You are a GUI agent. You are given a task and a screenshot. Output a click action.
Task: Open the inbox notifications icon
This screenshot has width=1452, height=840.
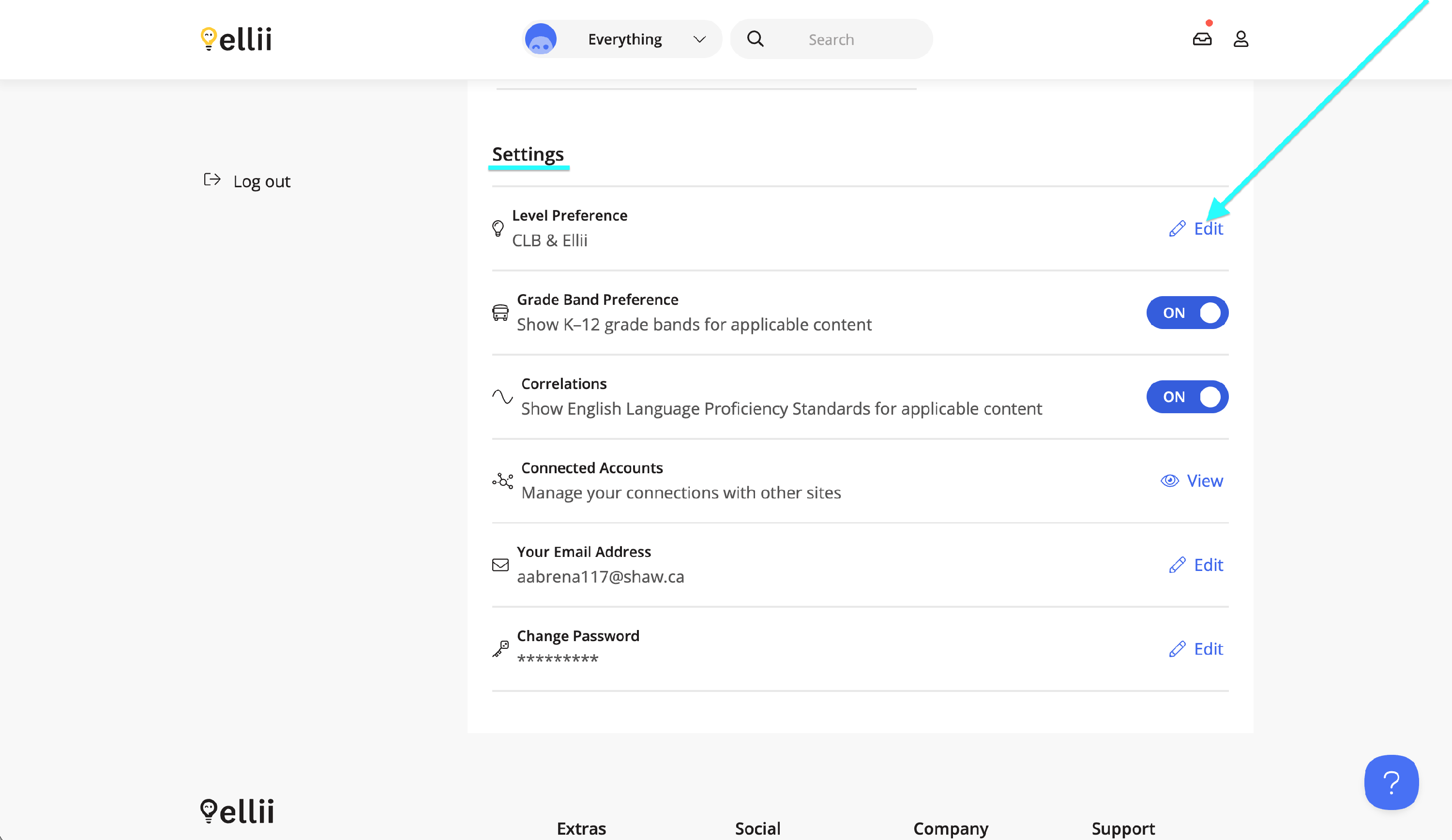coord(1202,39)
